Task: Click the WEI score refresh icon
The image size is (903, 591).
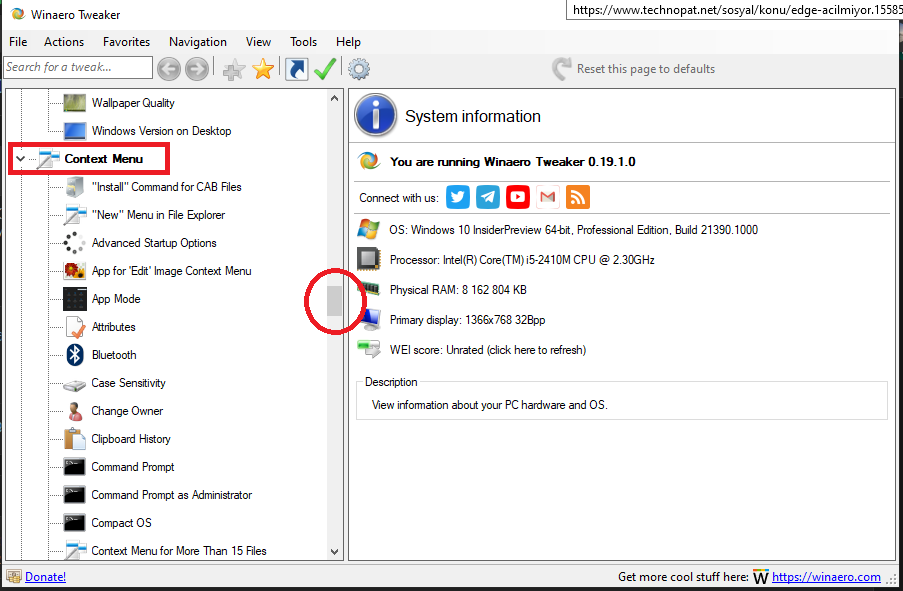Action: (369, 349)
